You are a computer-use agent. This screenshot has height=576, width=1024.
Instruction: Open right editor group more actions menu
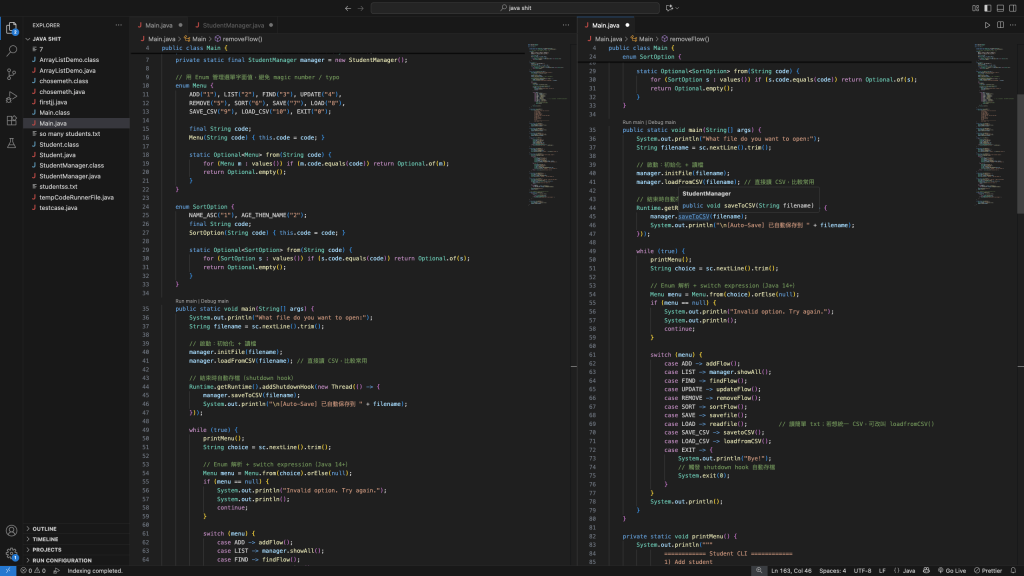1013,25
